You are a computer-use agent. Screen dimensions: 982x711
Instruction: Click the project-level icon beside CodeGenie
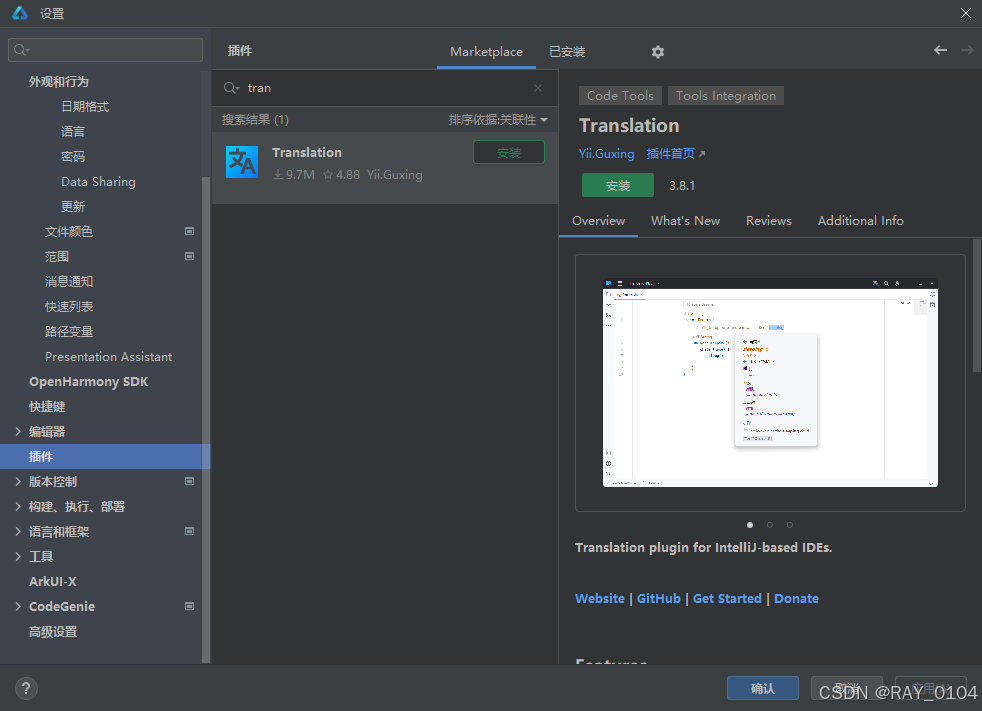(x=189, y=606)
